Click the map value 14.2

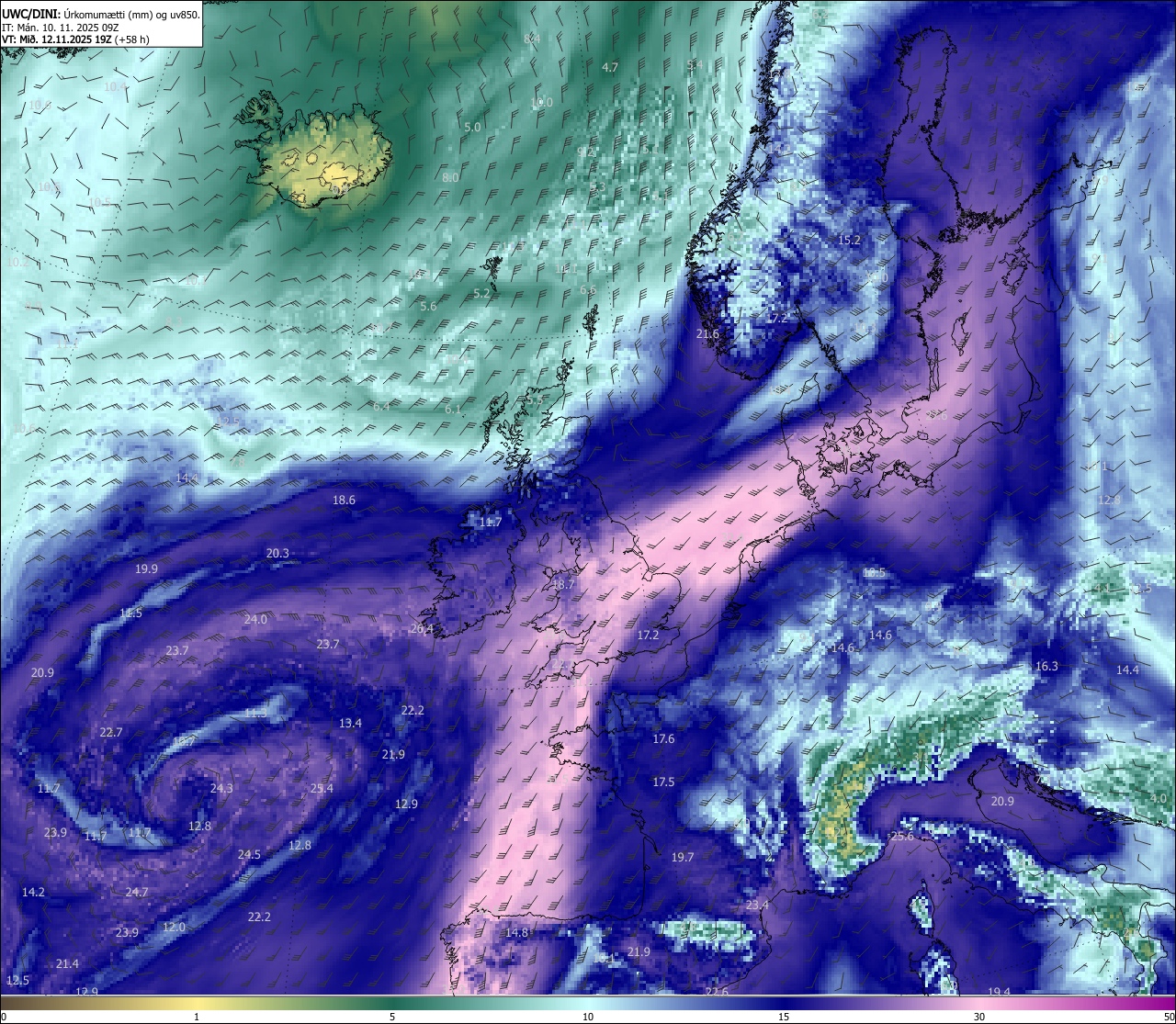pos(33,892)
